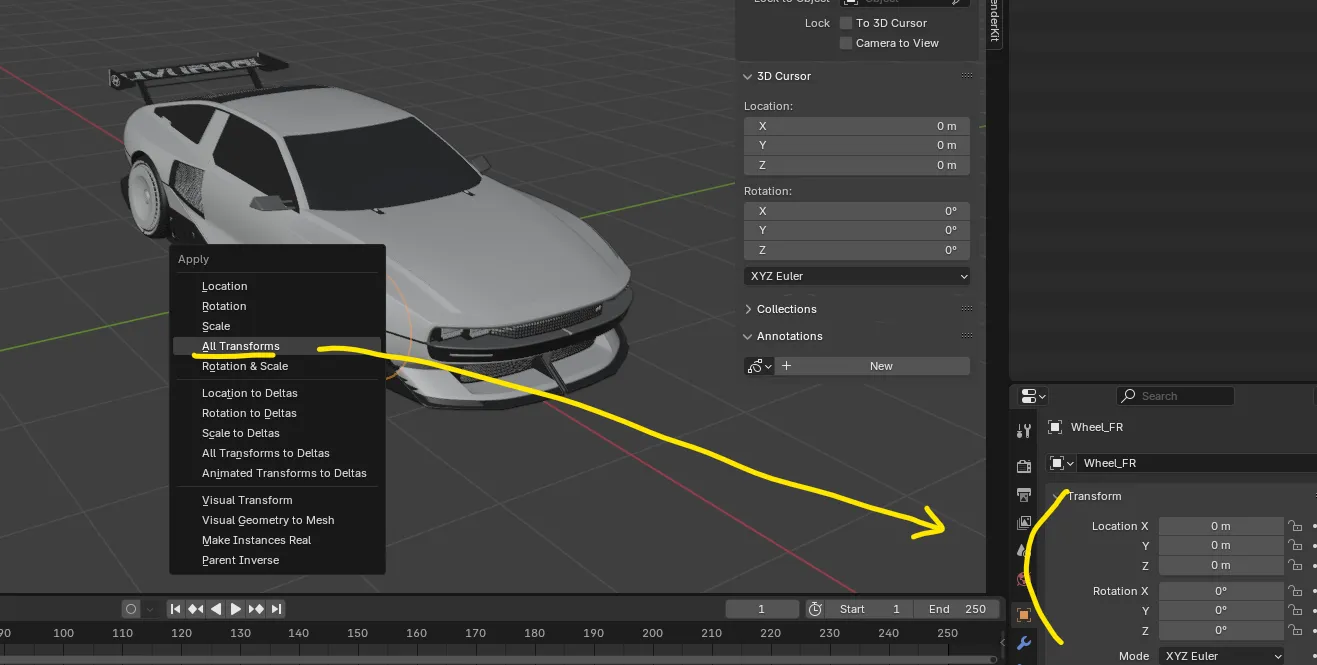Click object Location X value field
Viewport: 1317px width, 665px height.
(x=1221, y=526)
